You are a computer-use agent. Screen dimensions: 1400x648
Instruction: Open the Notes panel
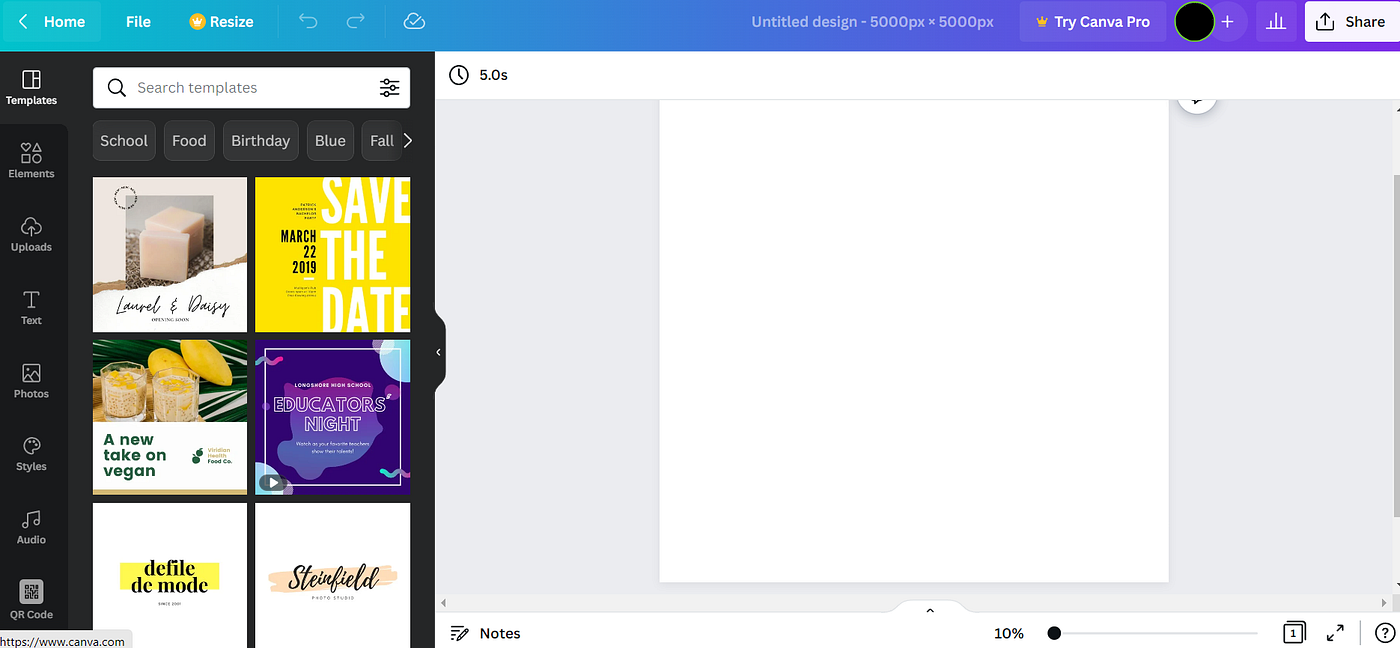coord(486,633)
